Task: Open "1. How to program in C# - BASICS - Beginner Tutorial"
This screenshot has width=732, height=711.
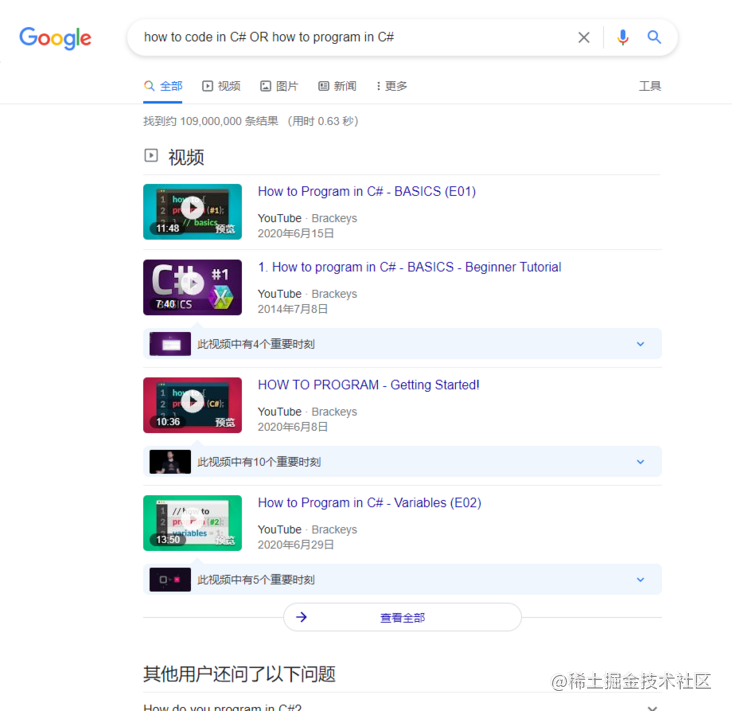Action: [409, 267]
